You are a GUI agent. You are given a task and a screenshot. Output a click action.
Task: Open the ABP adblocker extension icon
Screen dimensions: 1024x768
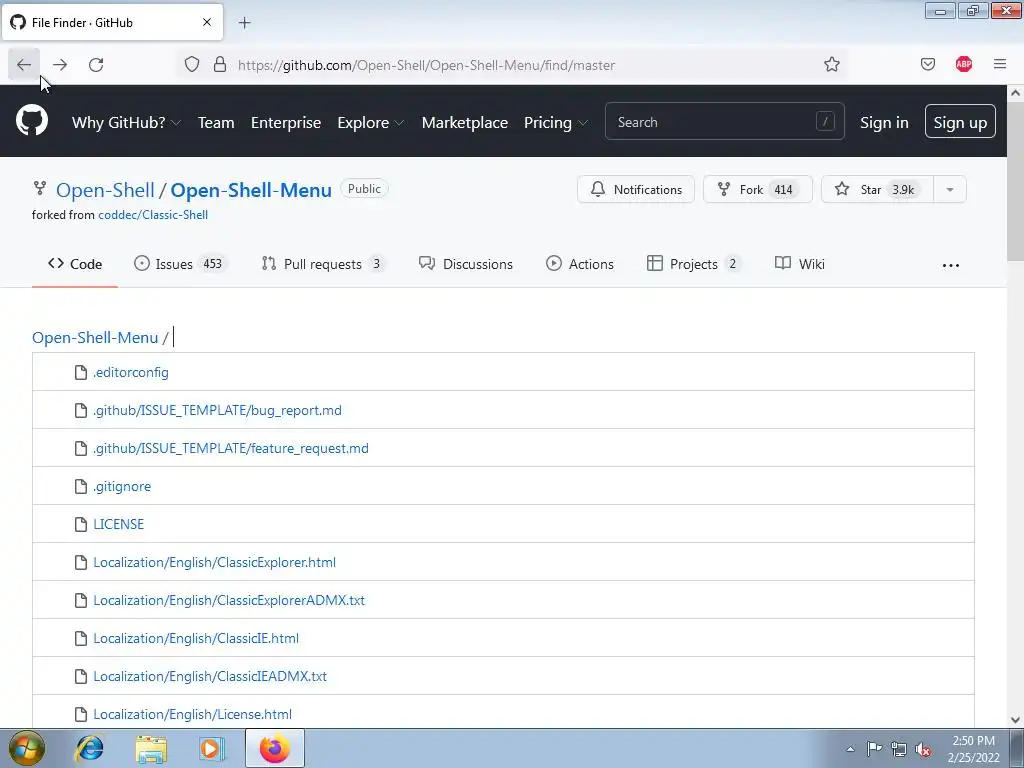tap(963, 64)
